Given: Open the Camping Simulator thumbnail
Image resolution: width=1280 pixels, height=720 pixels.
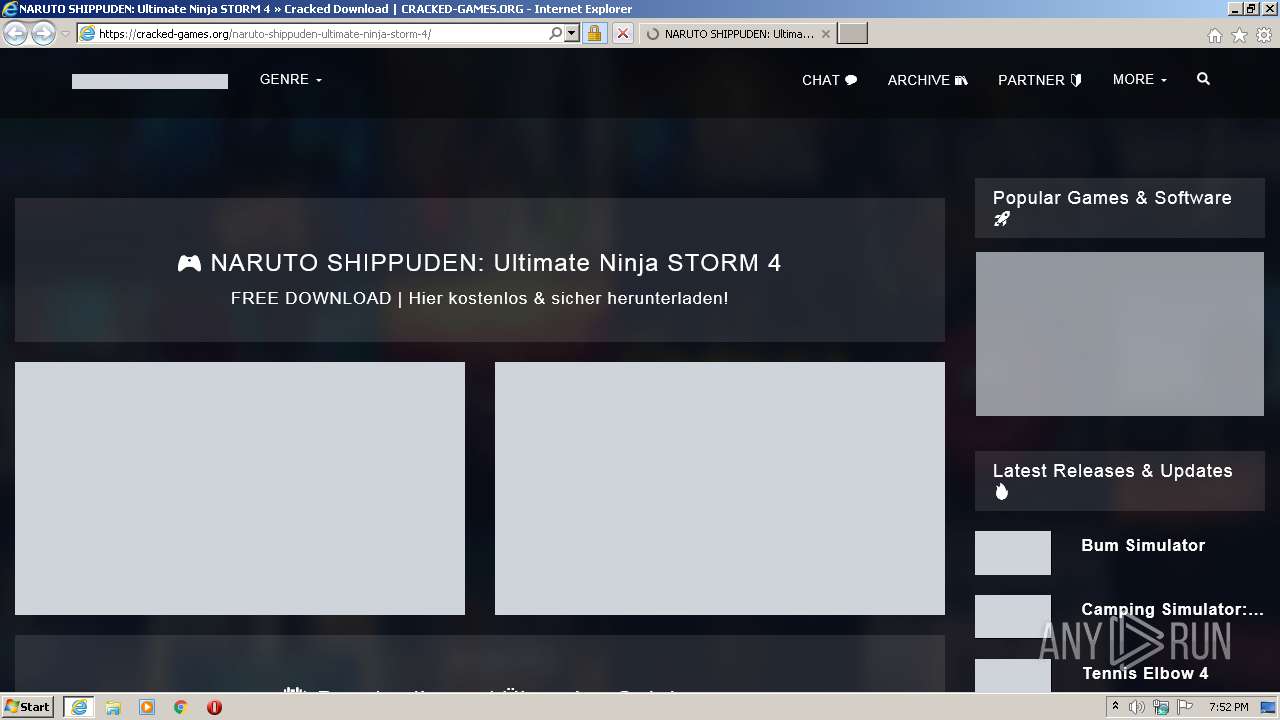Looking at the screenshot, I should tap(1013, 616).
